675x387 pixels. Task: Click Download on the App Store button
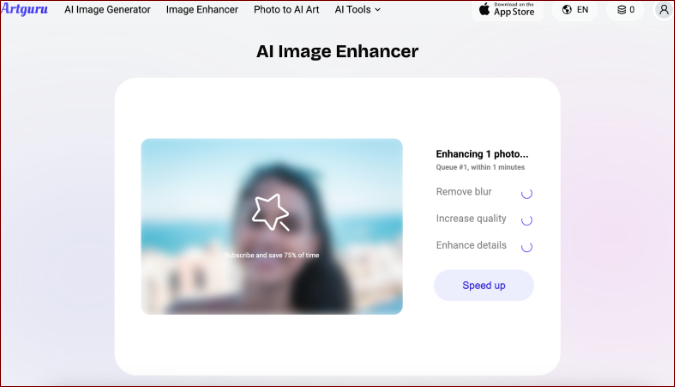508,9
